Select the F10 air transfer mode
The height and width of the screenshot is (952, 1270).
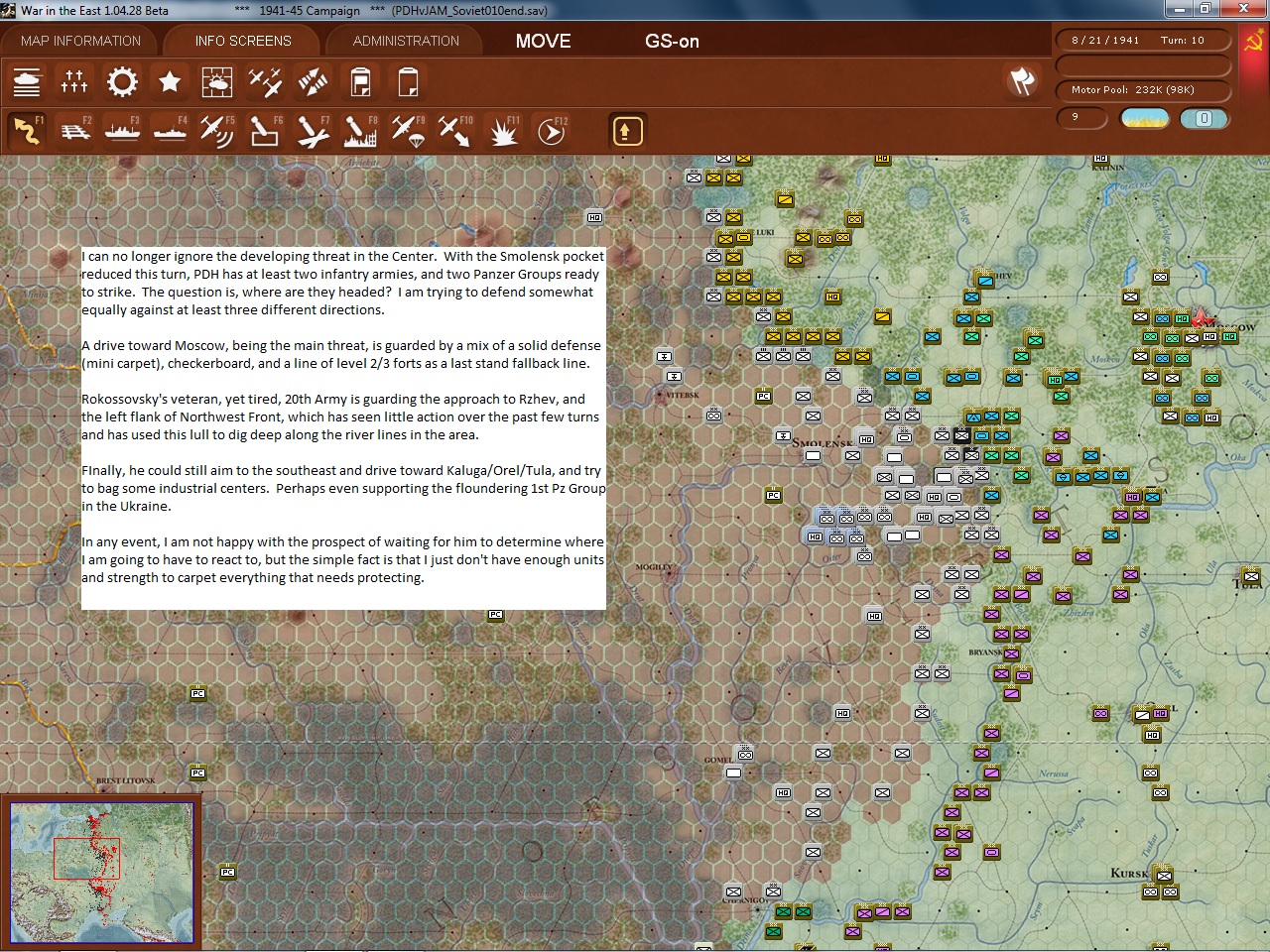tap(455, 131)
